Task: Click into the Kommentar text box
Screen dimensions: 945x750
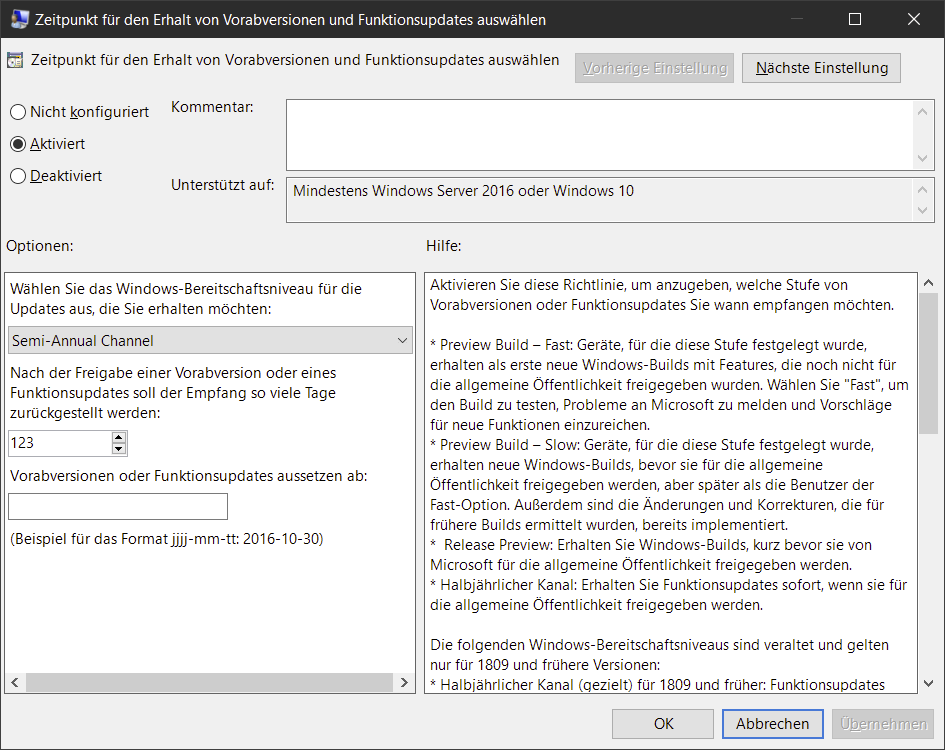Action: [x=601, y=135]
